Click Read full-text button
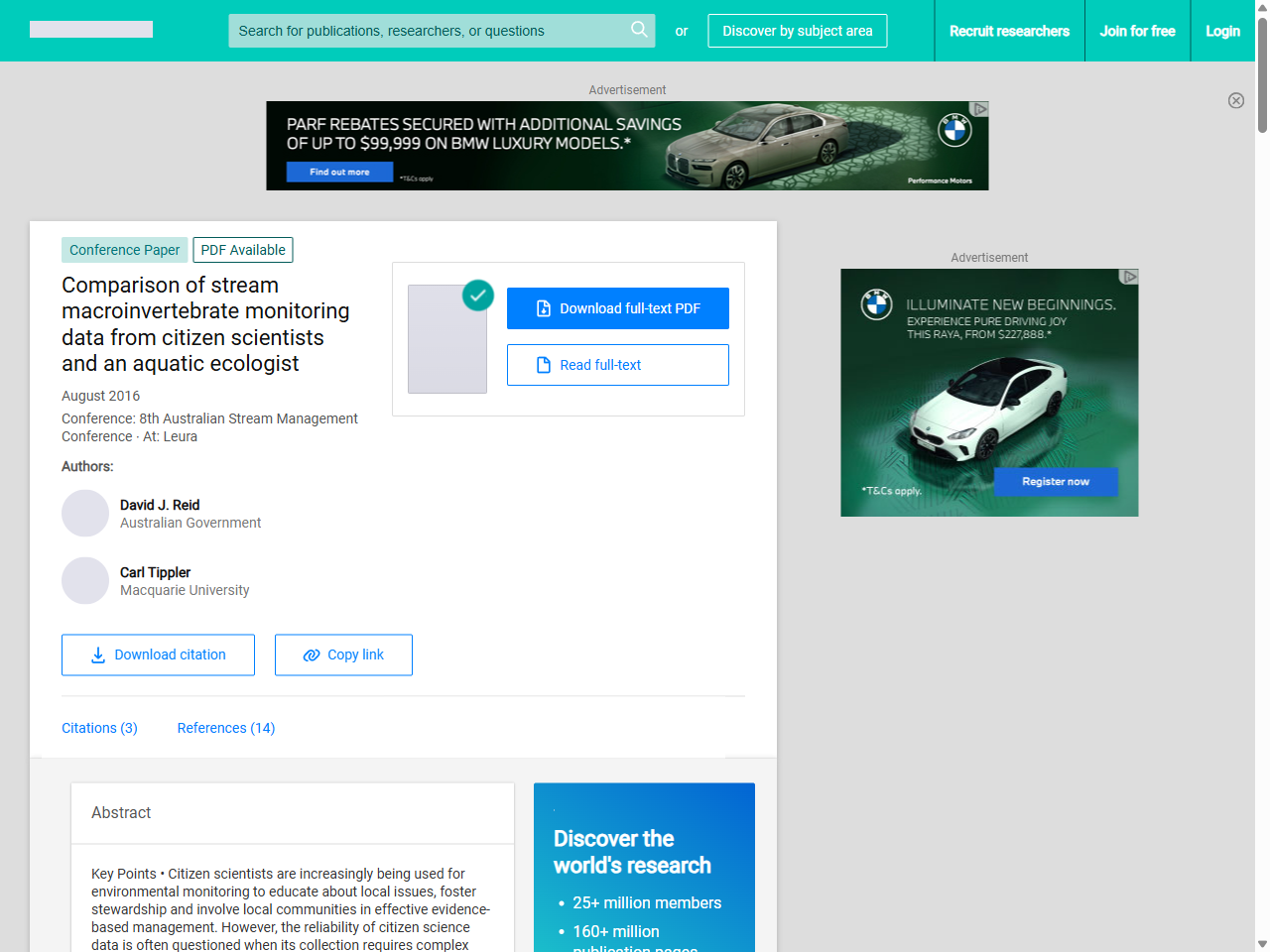This screenshot has width=1270, height=952. pyautogui.click(x=618, y=365)
